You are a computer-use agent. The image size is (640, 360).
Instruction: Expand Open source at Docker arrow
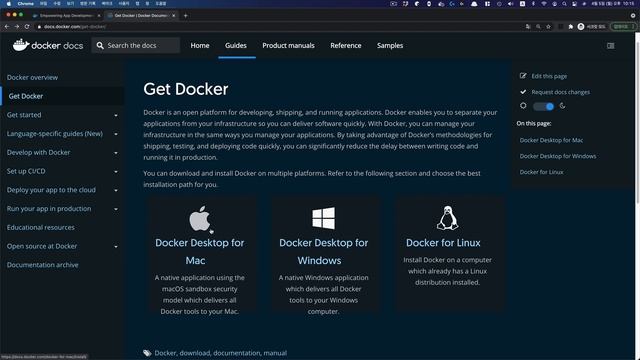[116, 247]
